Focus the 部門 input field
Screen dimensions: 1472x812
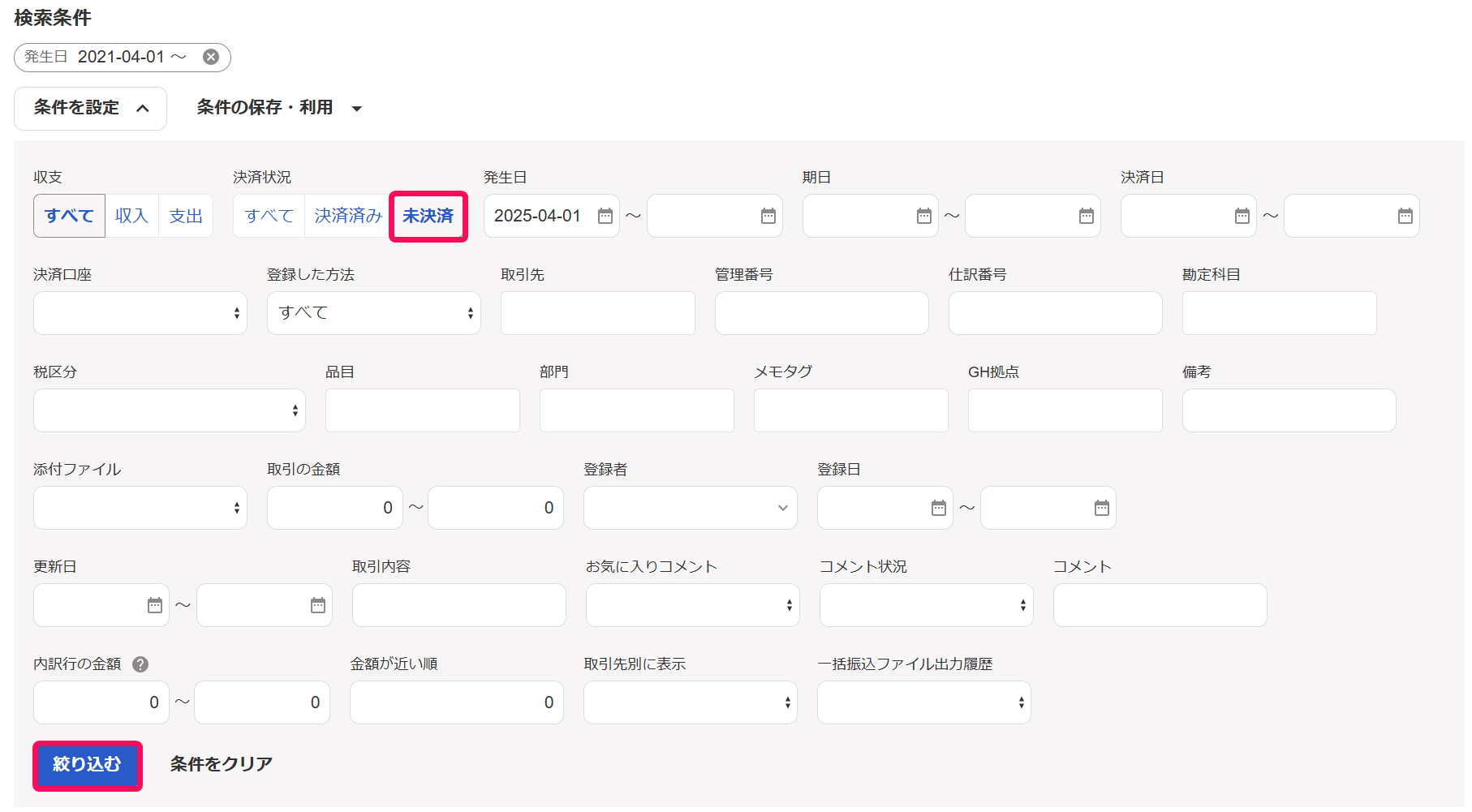637,410
